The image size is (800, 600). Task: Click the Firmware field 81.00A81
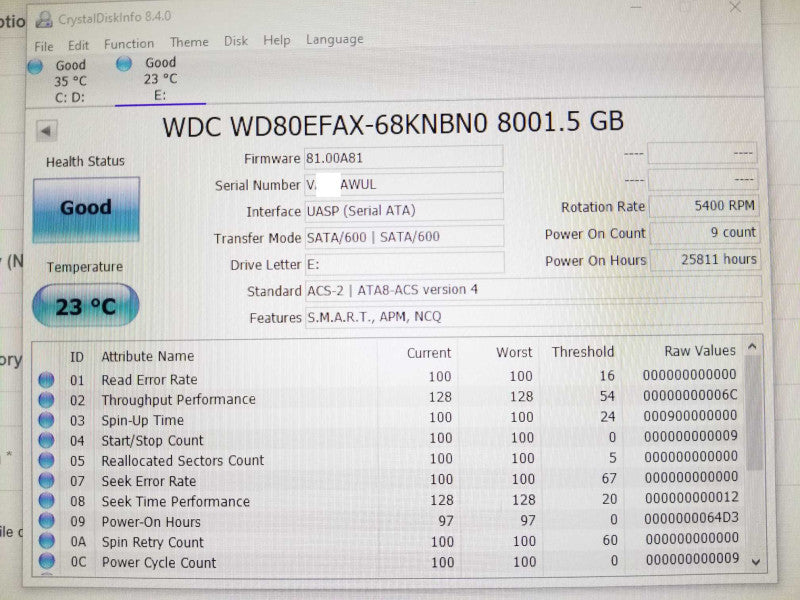coord(404,157)
